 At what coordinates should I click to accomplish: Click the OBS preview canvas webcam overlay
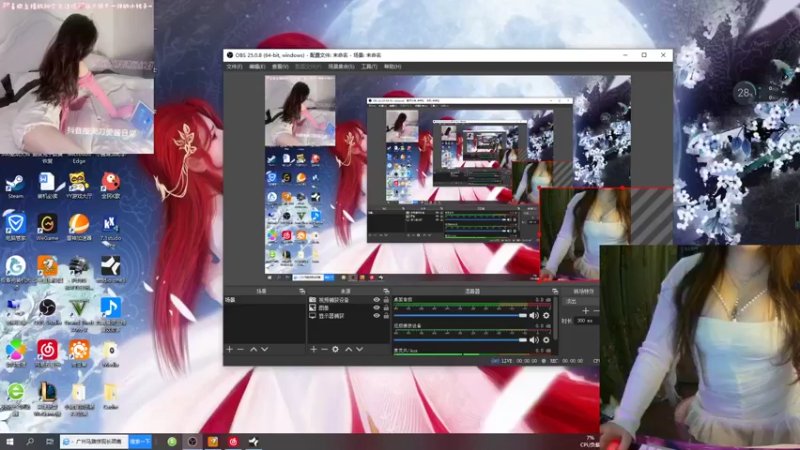pyautogui.click(x=585, y=234)
